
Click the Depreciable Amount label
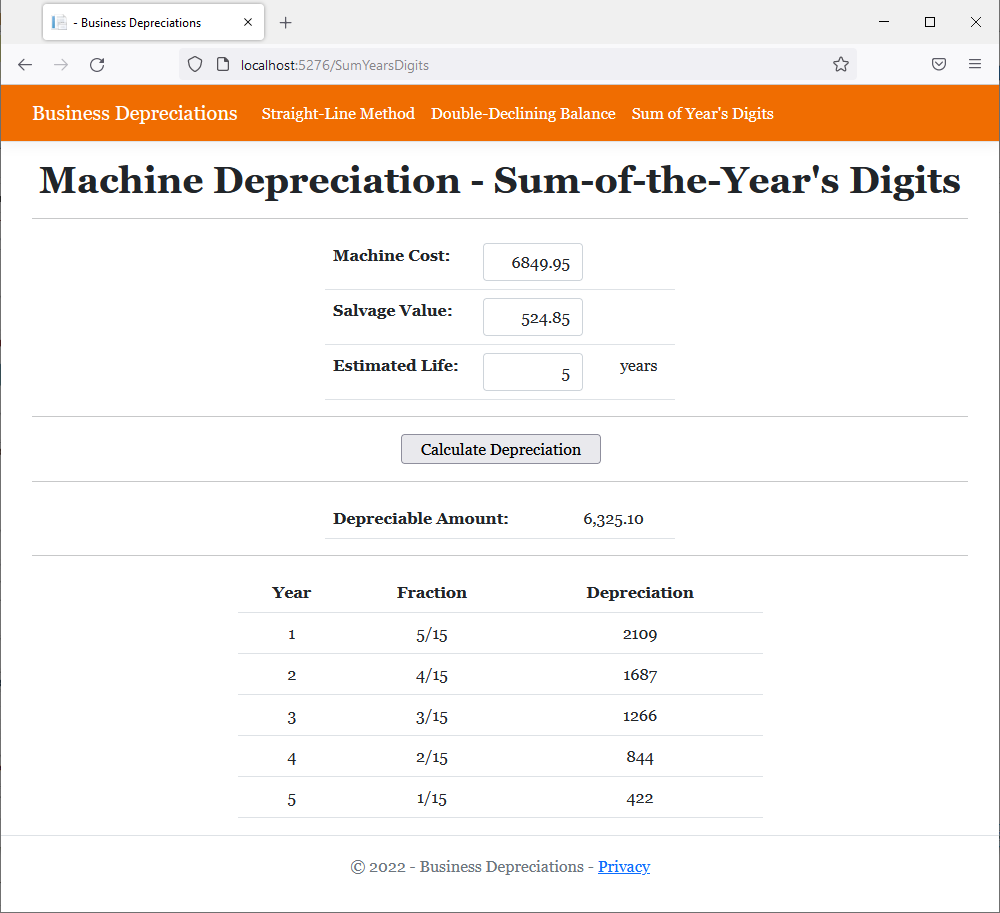[x=421, y=519]
